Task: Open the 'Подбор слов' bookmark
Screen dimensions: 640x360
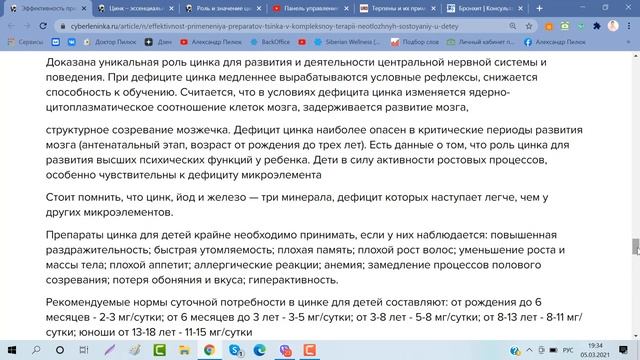Action: [415, 42]
